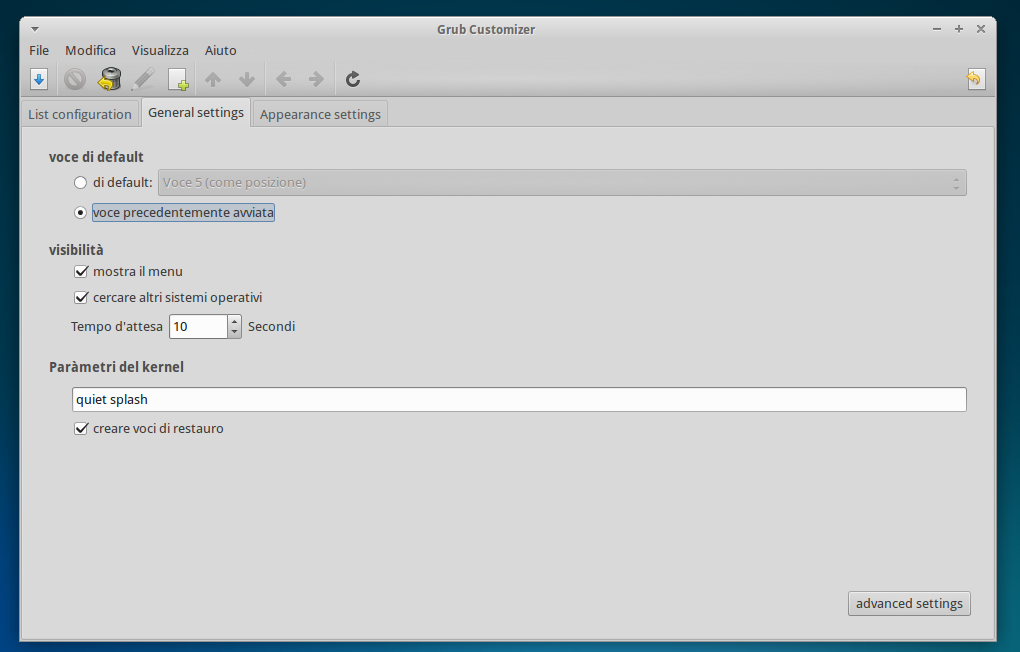Screen dimensions: 1020x652
Task: Click the pencil Edit entry icon
Action: tap(143, 79)
